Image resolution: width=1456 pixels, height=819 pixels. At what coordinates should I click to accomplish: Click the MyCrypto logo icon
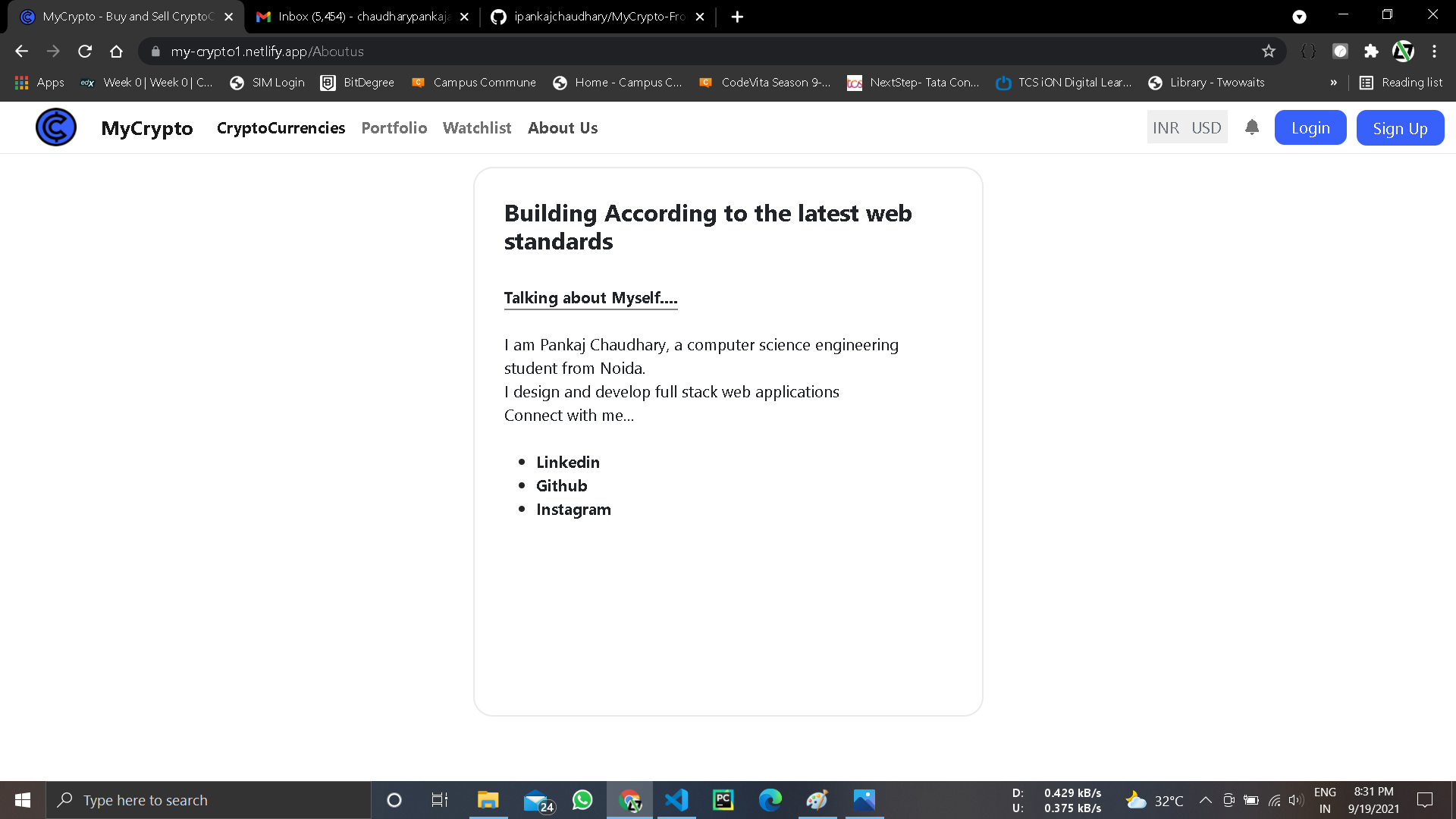click(x=56, y=127)
